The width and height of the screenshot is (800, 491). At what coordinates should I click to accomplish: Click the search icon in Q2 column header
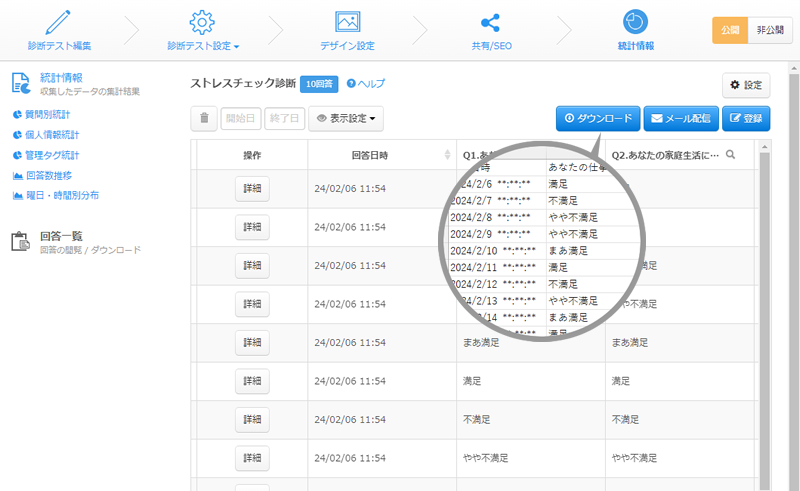731,155
